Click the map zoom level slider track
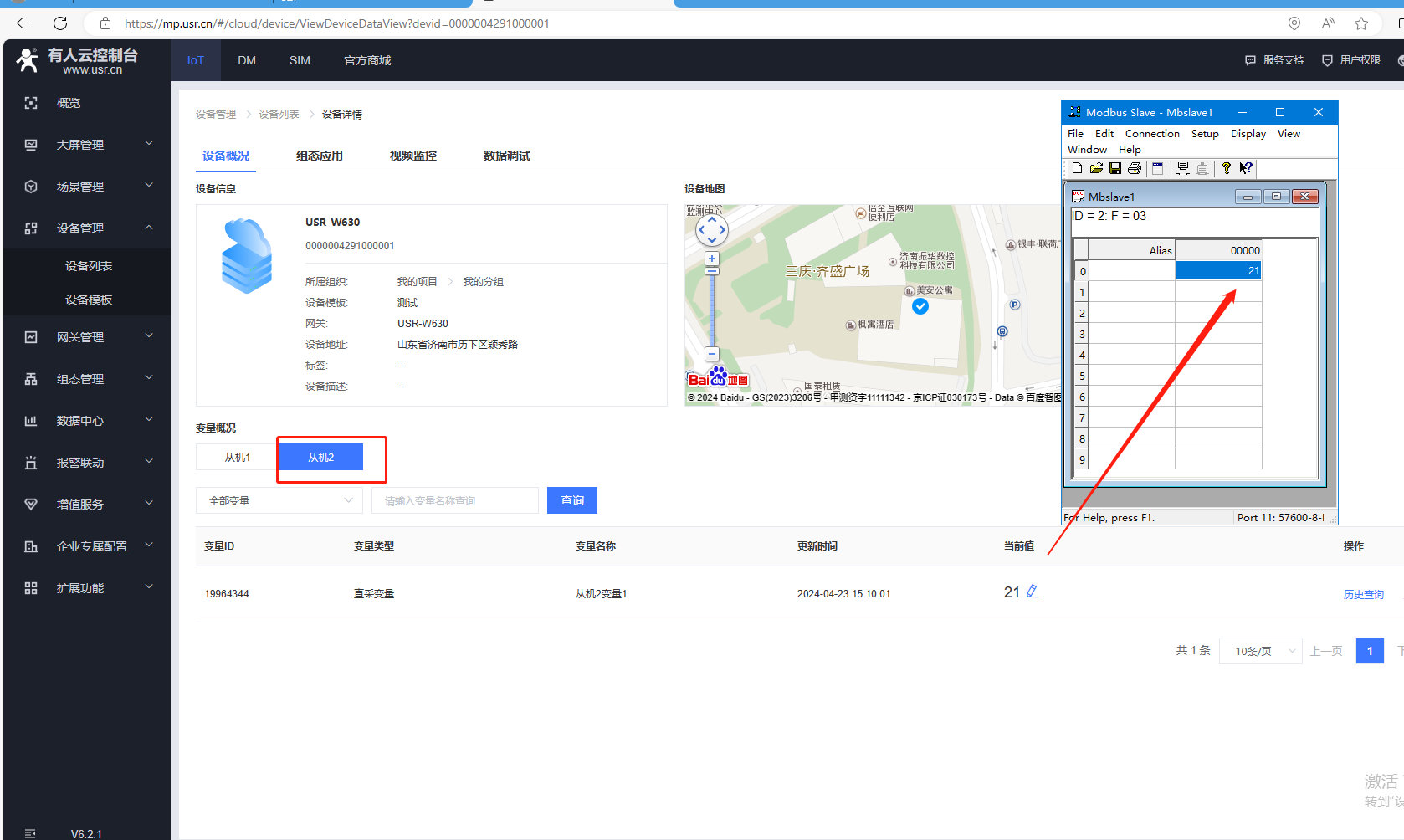Viewport: 1404px width, 840px height. click(x=712, y=310)
